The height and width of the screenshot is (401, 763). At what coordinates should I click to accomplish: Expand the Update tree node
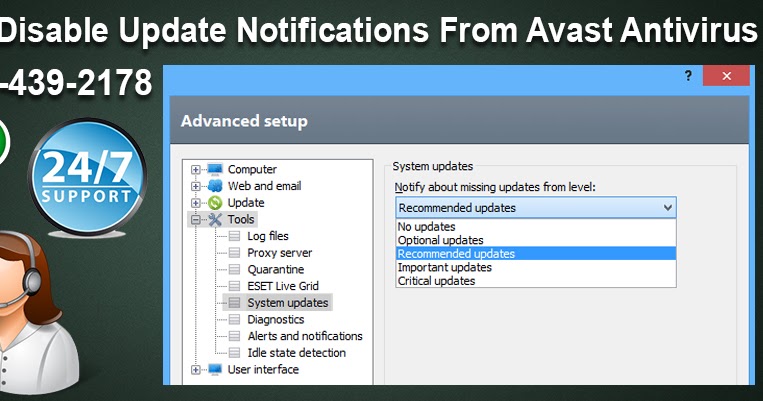[x=196, y=203]
